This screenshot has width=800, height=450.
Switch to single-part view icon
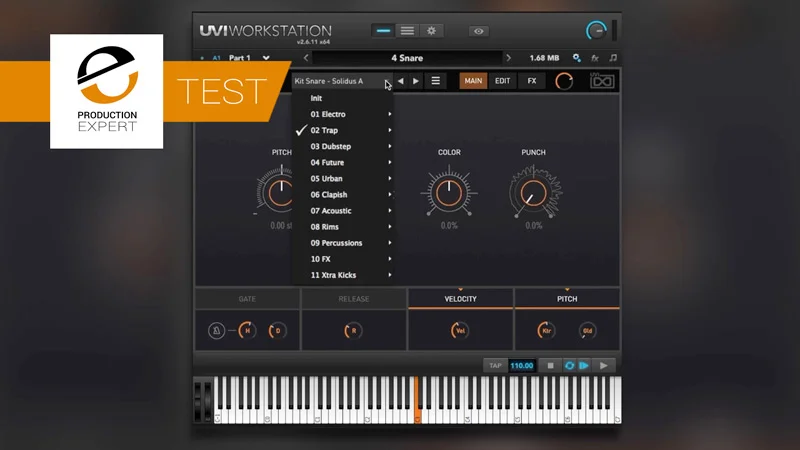tap(383, 31)
